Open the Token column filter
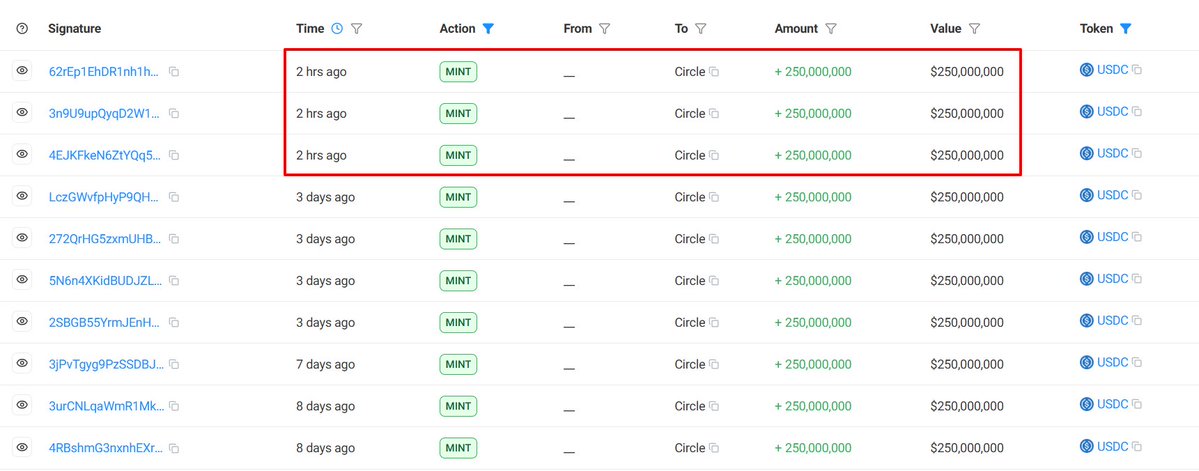This screenshot has height=471, width=1199. [x=1125, y=29]
